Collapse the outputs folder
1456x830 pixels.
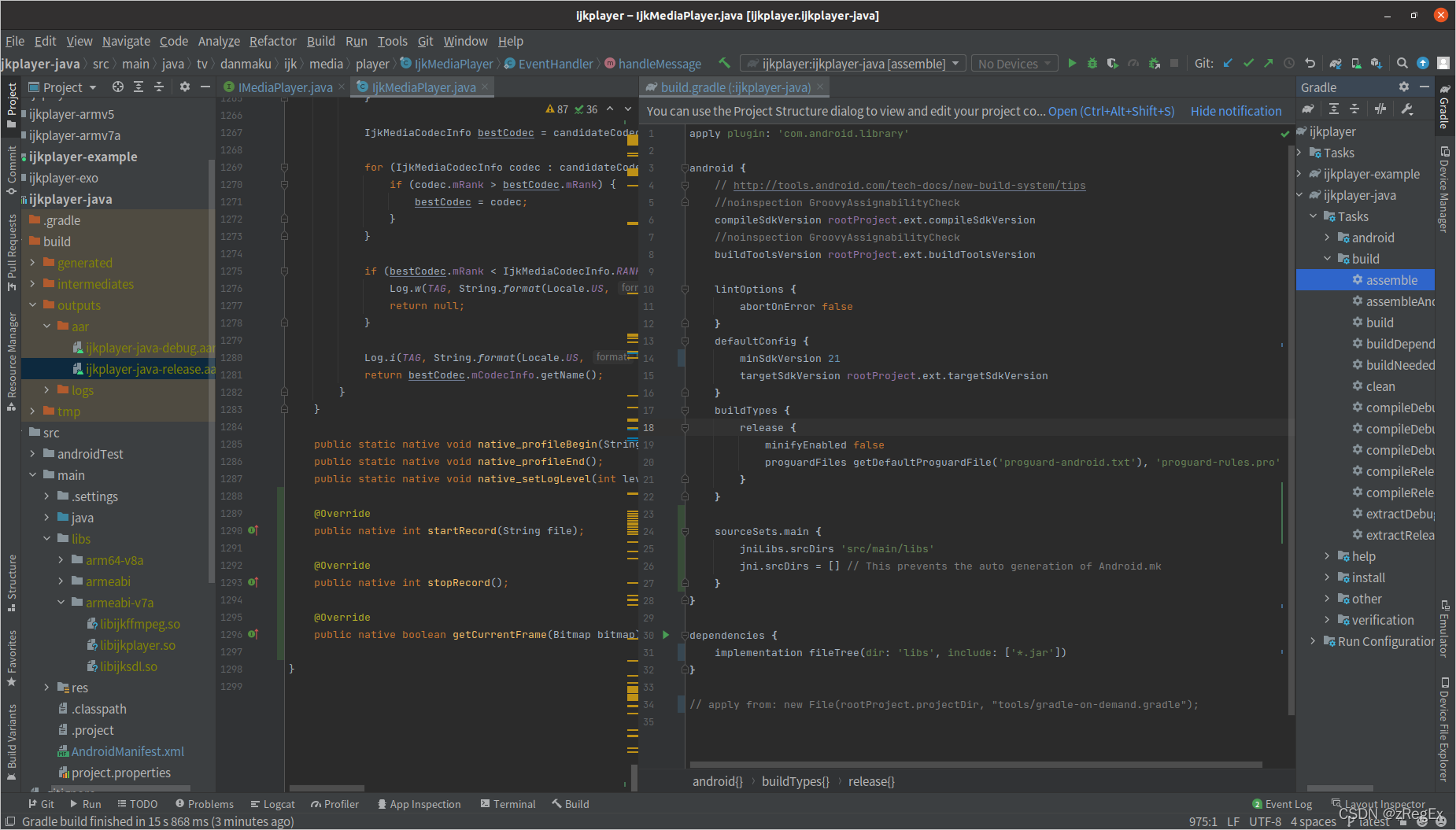point(33,305)
